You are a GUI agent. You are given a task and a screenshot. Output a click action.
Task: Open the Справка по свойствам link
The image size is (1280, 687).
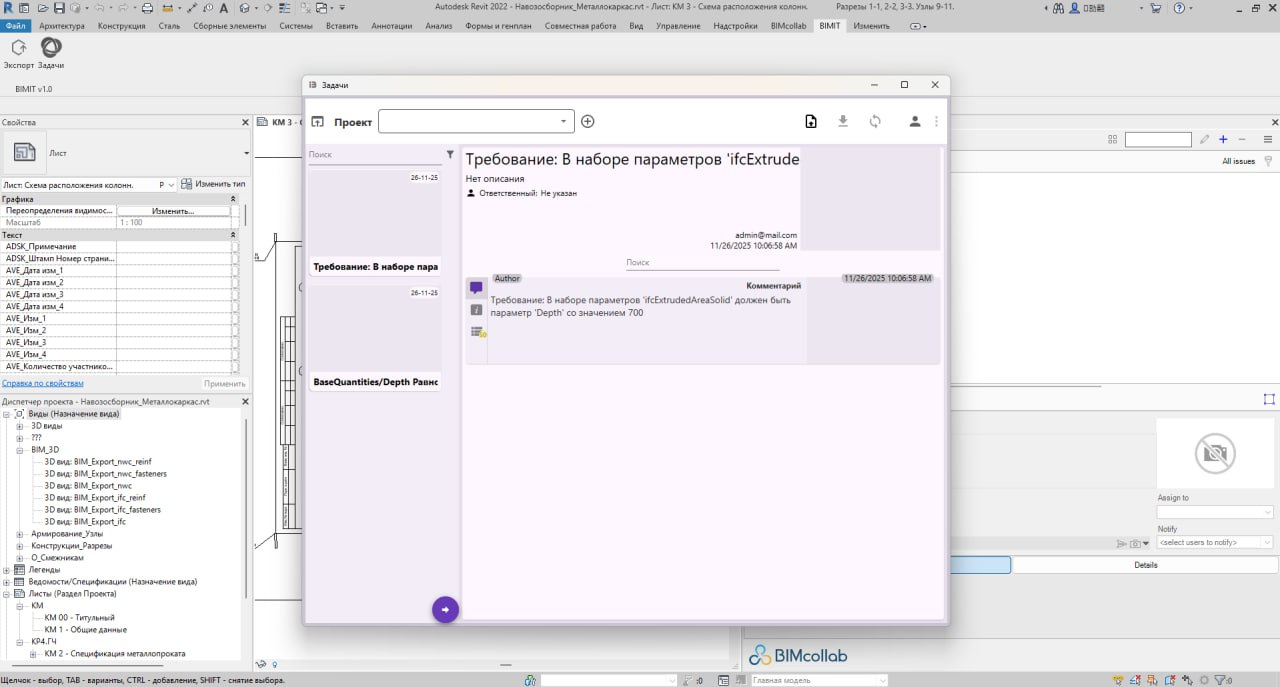coord(42,383)
